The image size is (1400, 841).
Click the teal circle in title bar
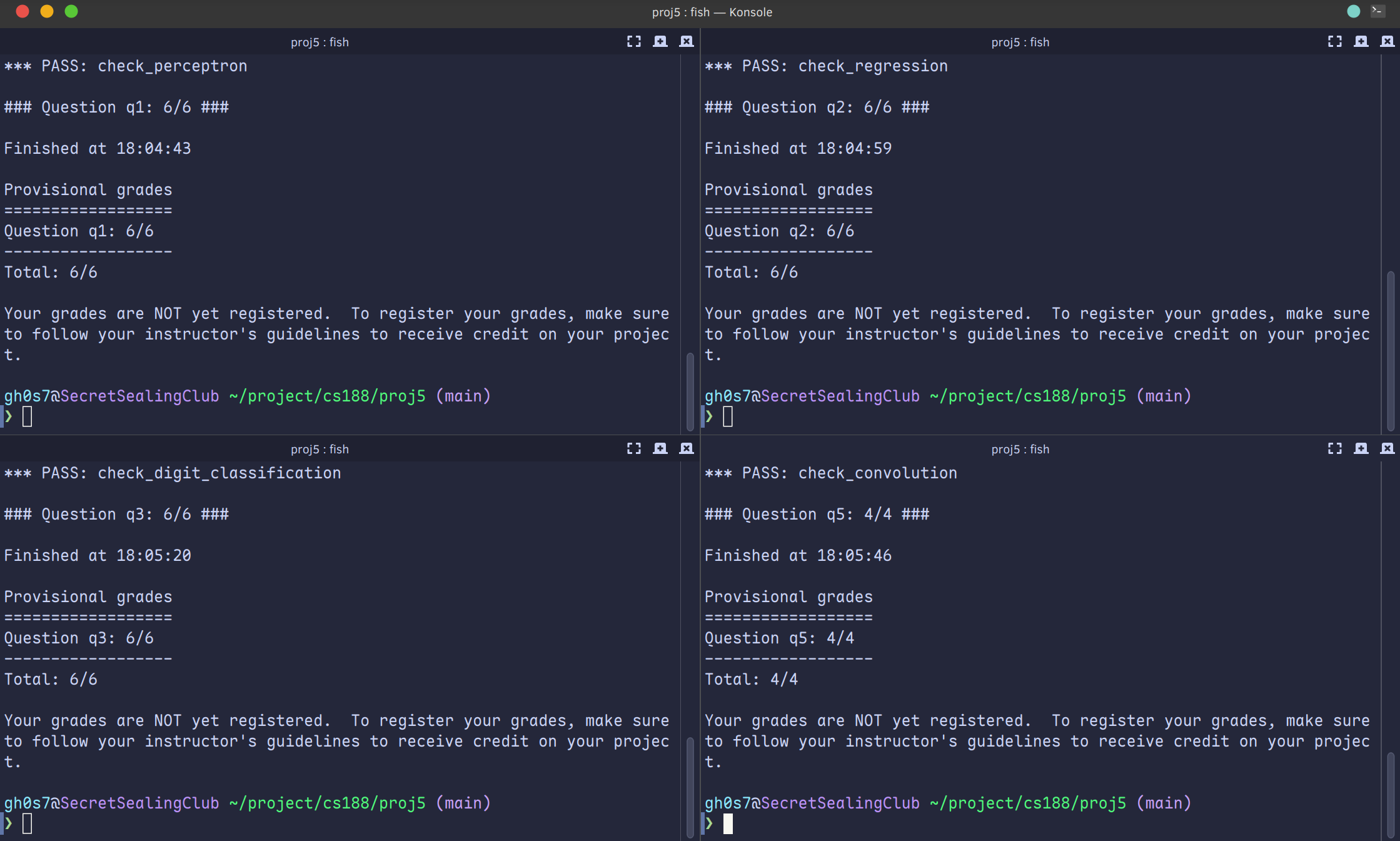coord(1353,11)
